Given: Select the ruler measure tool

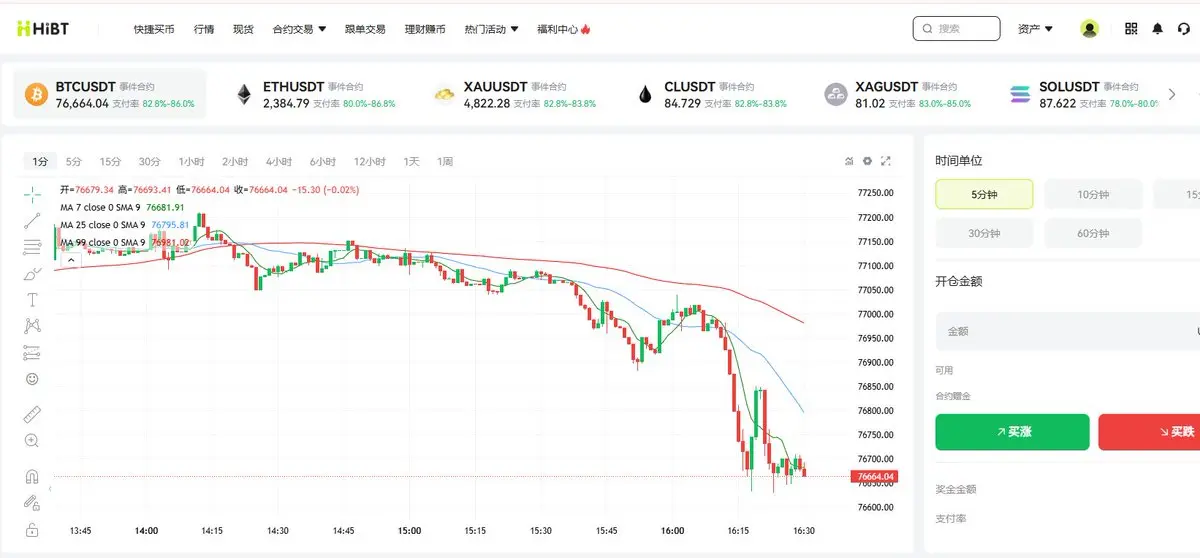Looking at the screenshot, I should point(32,413).
